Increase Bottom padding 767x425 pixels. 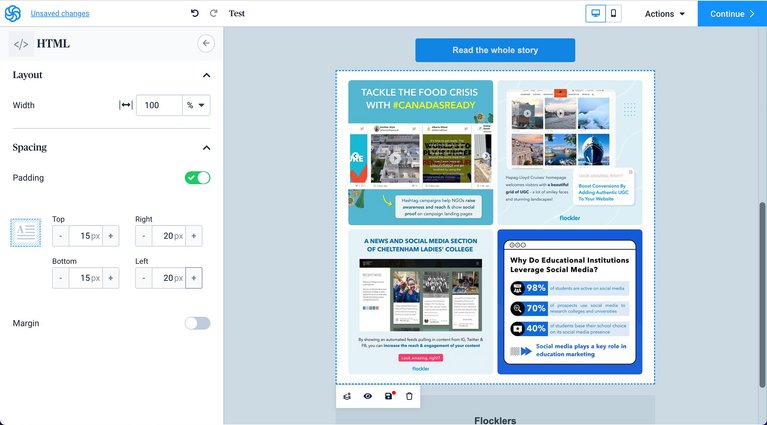[111, 278]
